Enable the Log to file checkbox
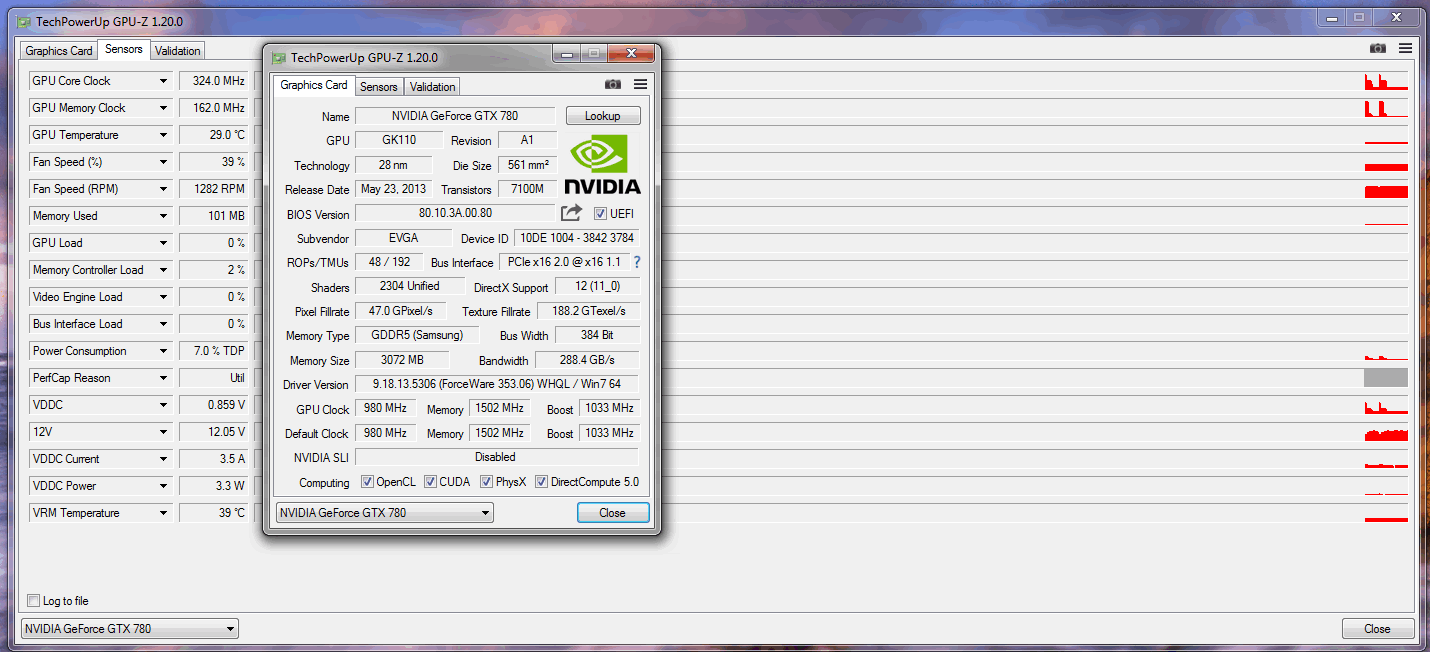Viewport: 1430px width, 652px height. point(34,601)
